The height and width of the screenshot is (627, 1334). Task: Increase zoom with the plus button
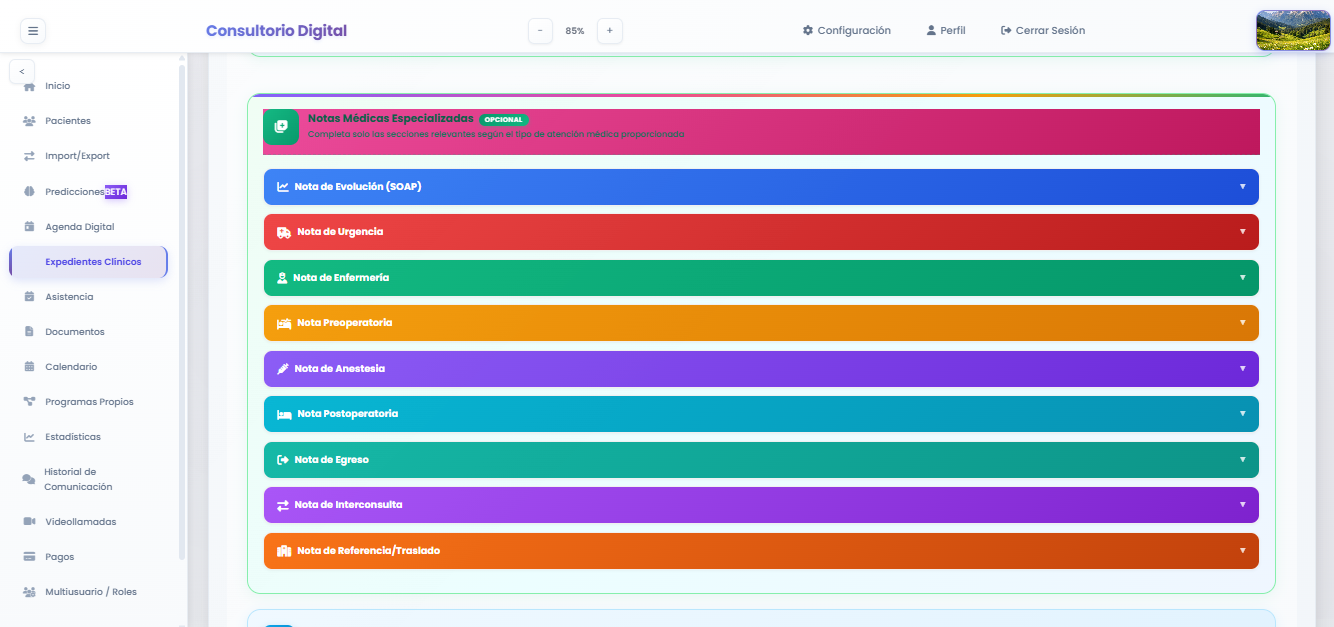click(610, 31)
